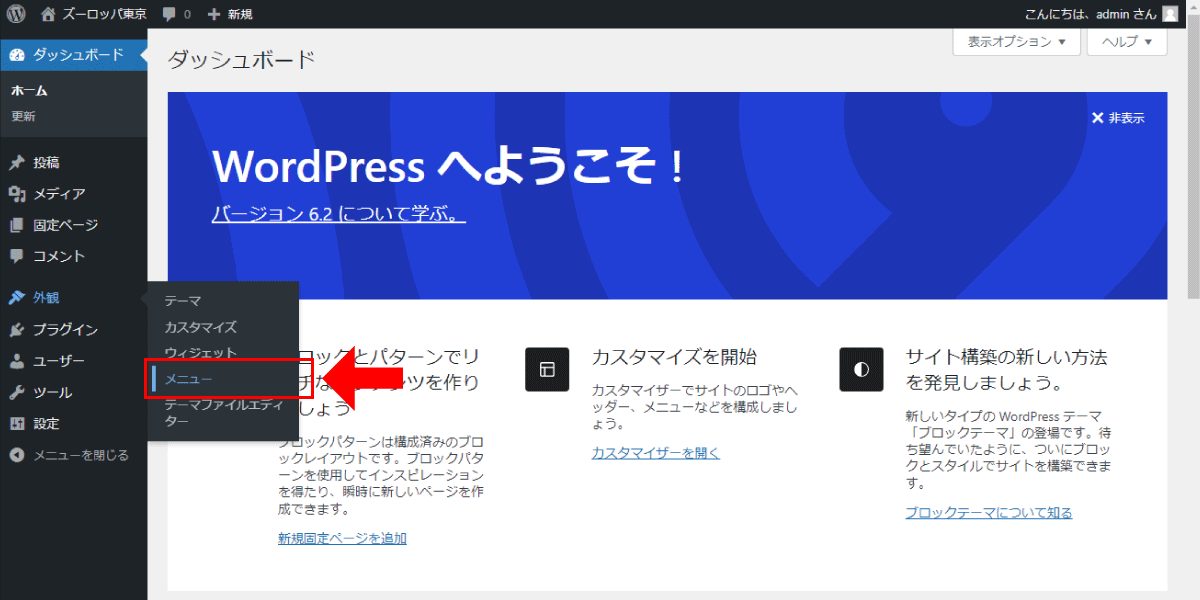Click the collapse menu arrow icon
Viewport: 1200px width, 600px height.
(17, 455)
